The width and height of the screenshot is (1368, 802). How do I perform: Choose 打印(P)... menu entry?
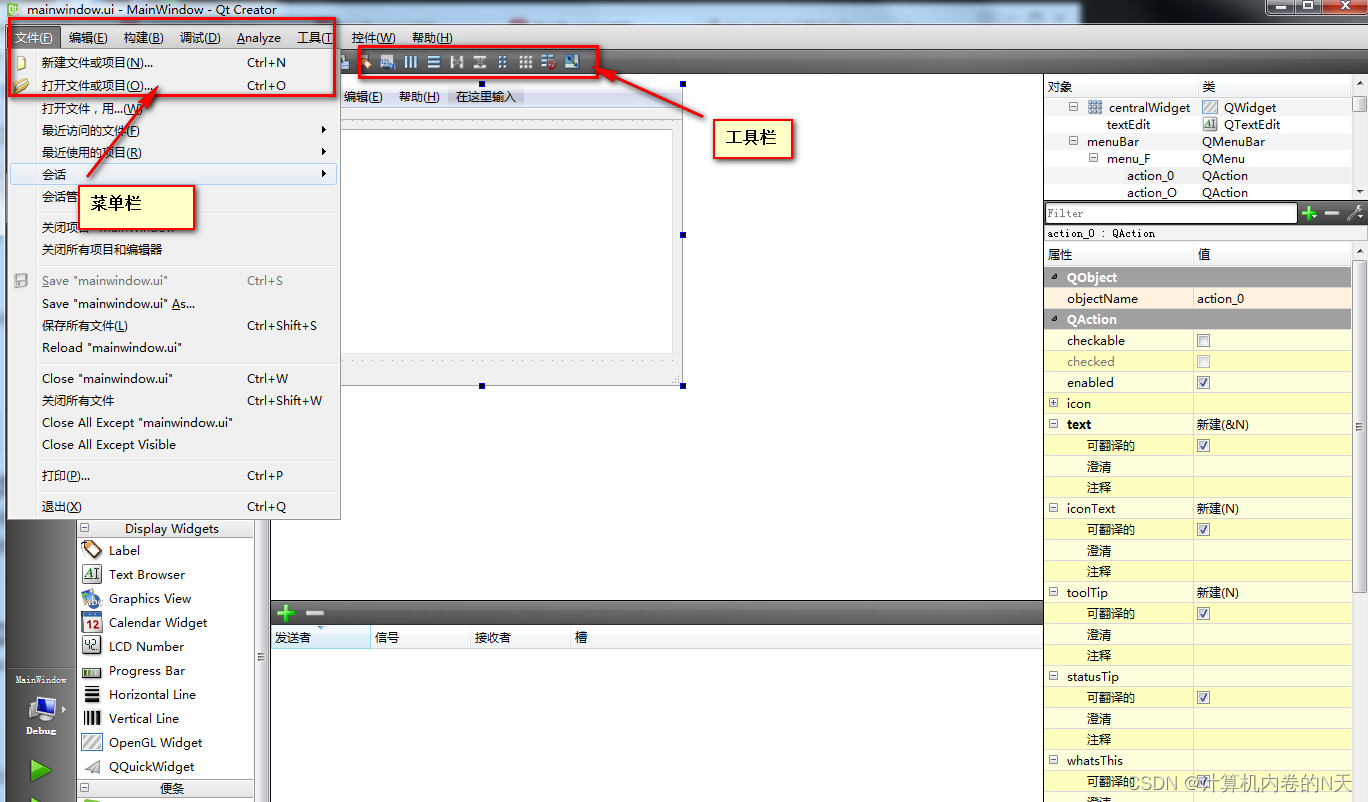click(172, 475)
